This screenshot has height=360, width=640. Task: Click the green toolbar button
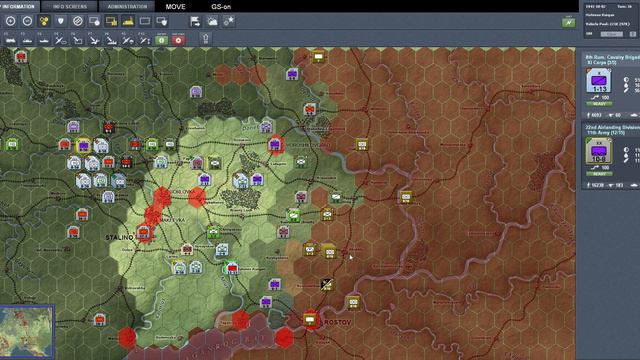[161, 40]
